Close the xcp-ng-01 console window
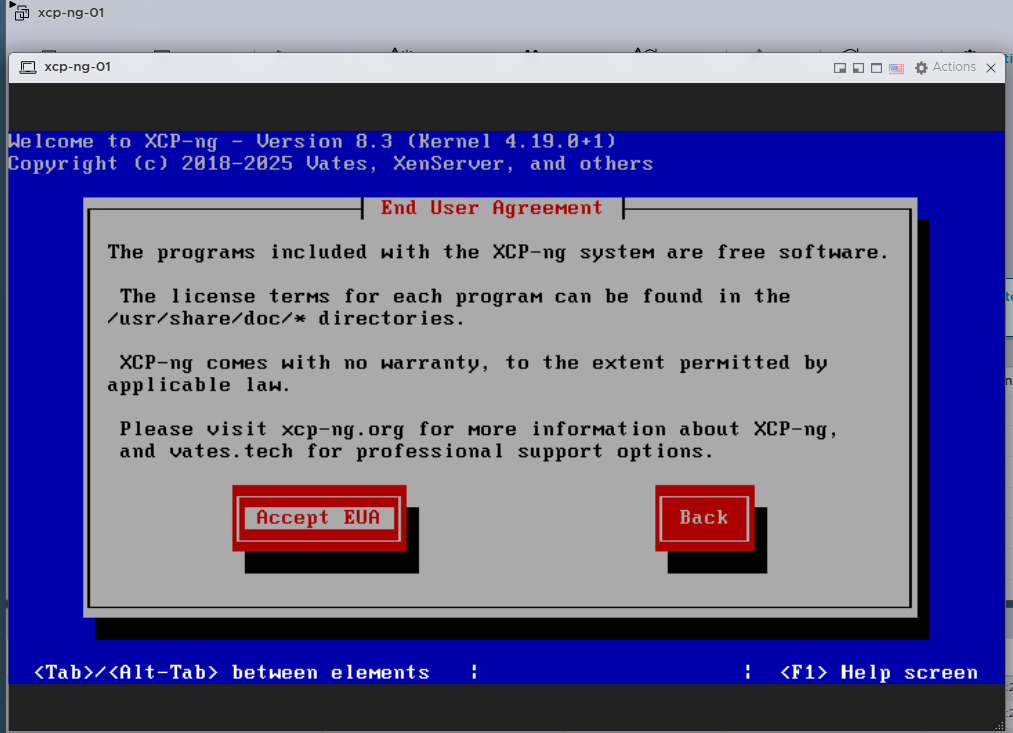Image resolution: width=1013 pixels, height=733 pixels. coord(990,68)
